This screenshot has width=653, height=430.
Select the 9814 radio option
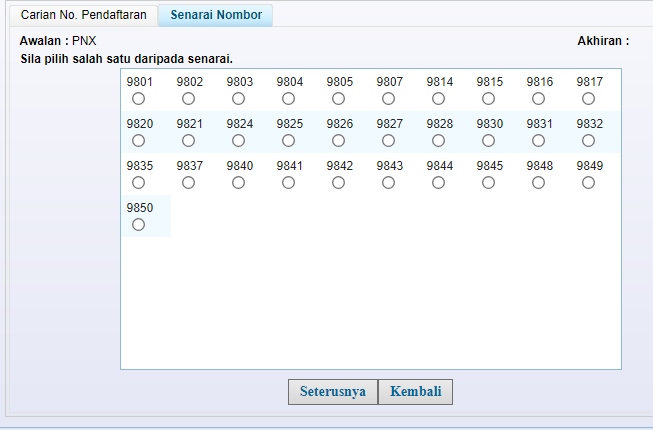(x=438, y=99)
